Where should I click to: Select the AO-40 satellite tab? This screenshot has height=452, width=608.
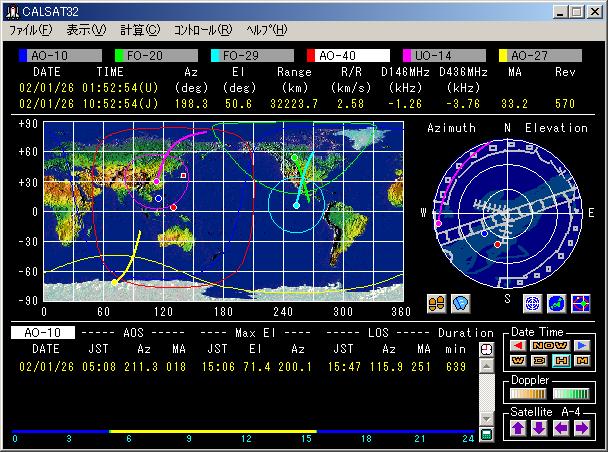tap(348, 55)
